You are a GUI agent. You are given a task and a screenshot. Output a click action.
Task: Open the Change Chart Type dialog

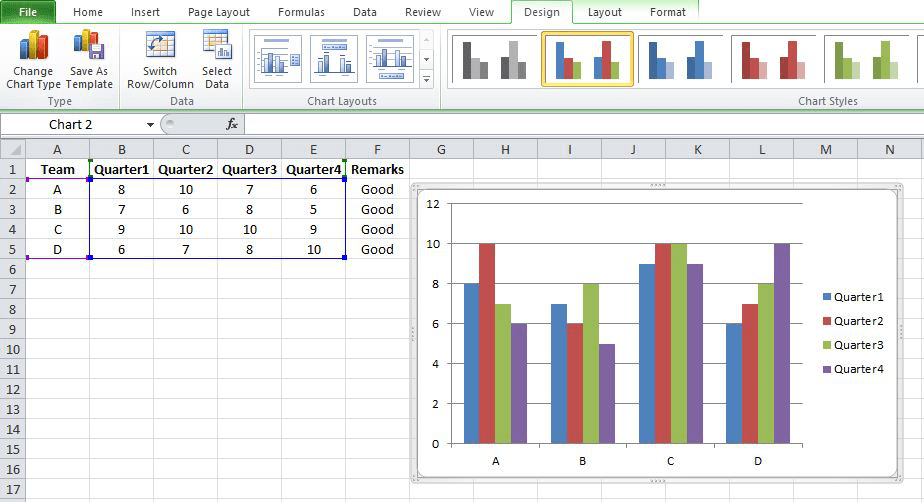pyautogui.click(x=34, y=60)
